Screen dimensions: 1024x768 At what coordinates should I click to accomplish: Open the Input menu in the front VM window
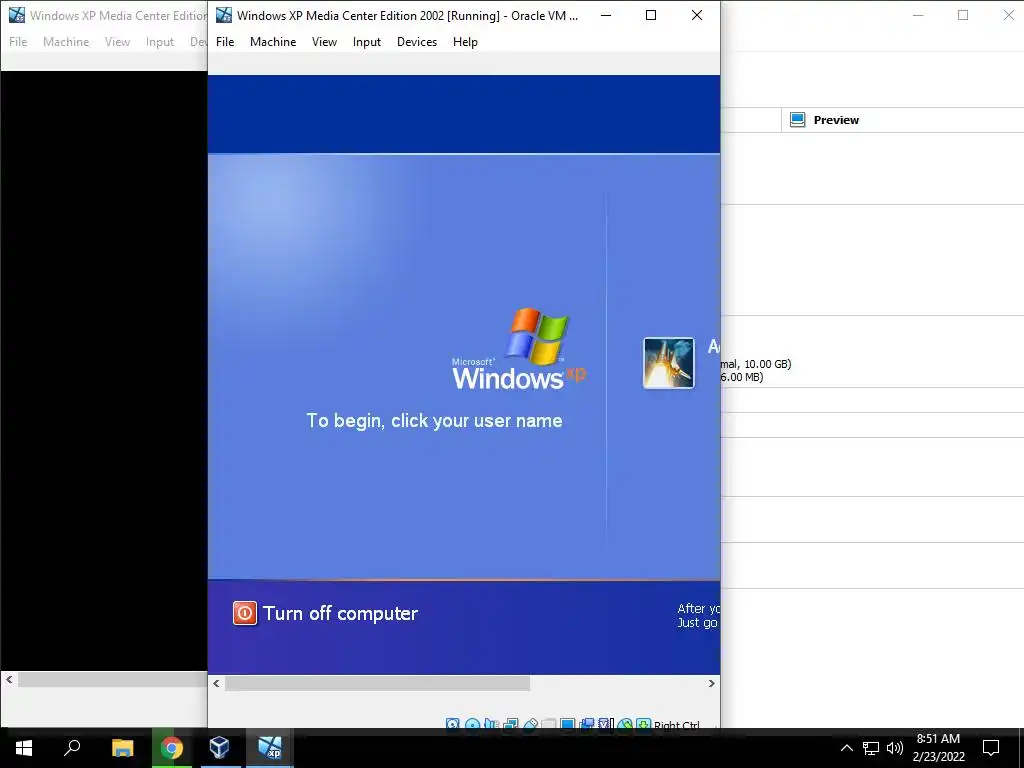tap(366, 42)
